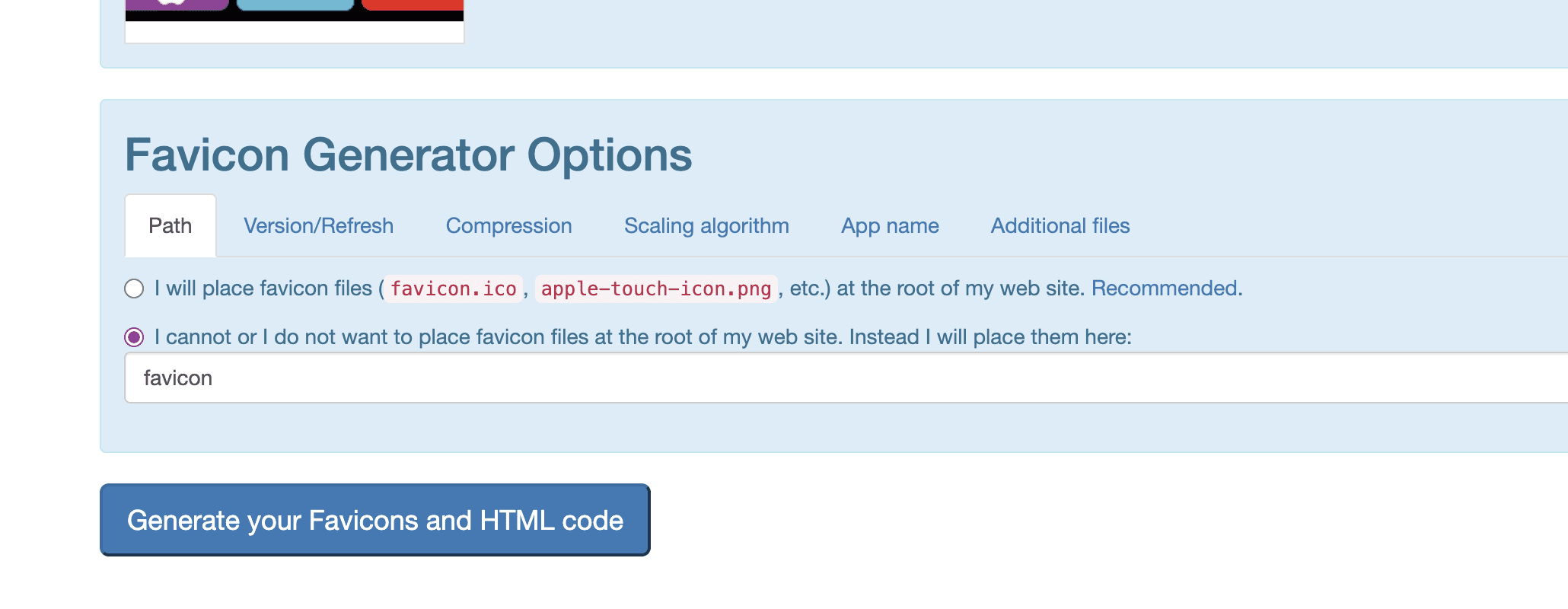Click the favicon.ico code snippet
This screenshot has width=1568, height=609.
[454, 289]
